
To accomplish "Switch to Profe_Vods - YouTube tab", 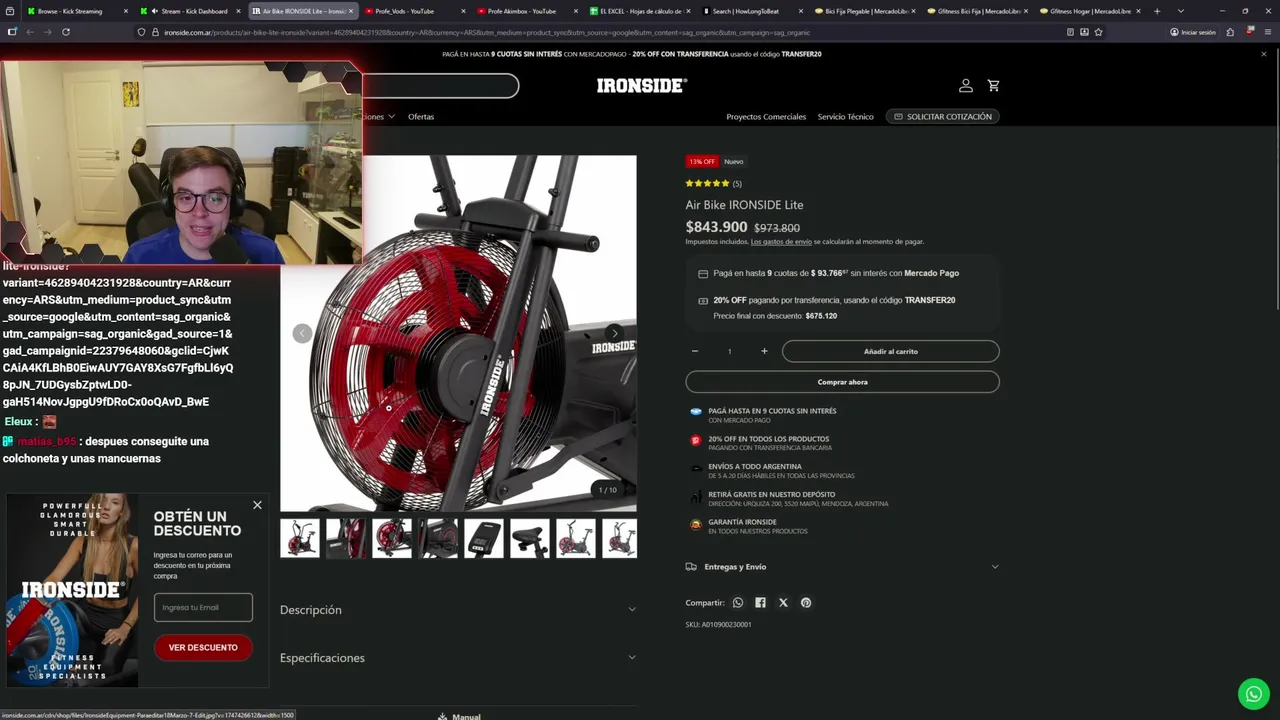I will pos(413,11).
